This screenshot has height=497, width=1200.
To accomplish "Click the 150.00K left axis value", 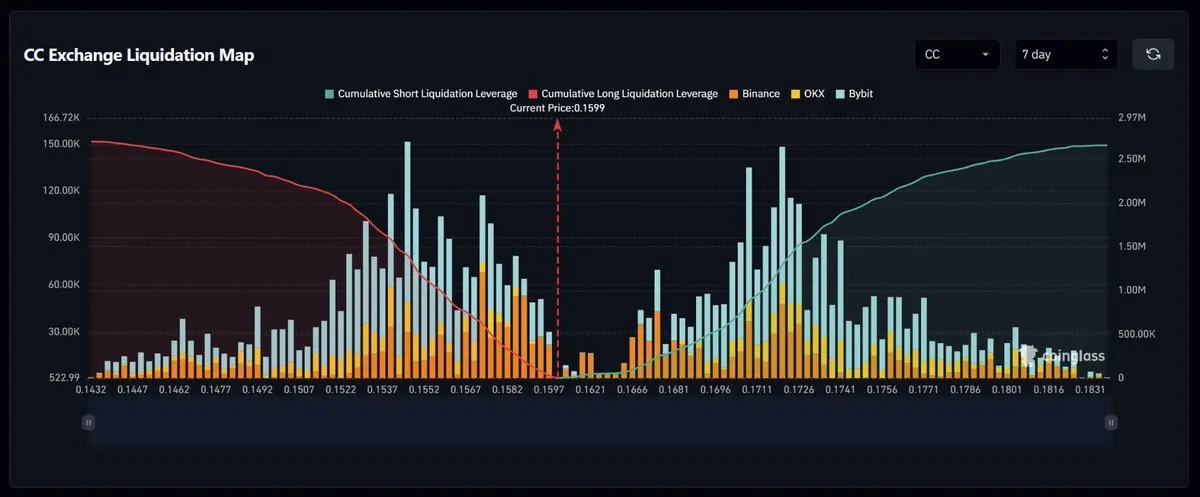I will tap(61, 144).
